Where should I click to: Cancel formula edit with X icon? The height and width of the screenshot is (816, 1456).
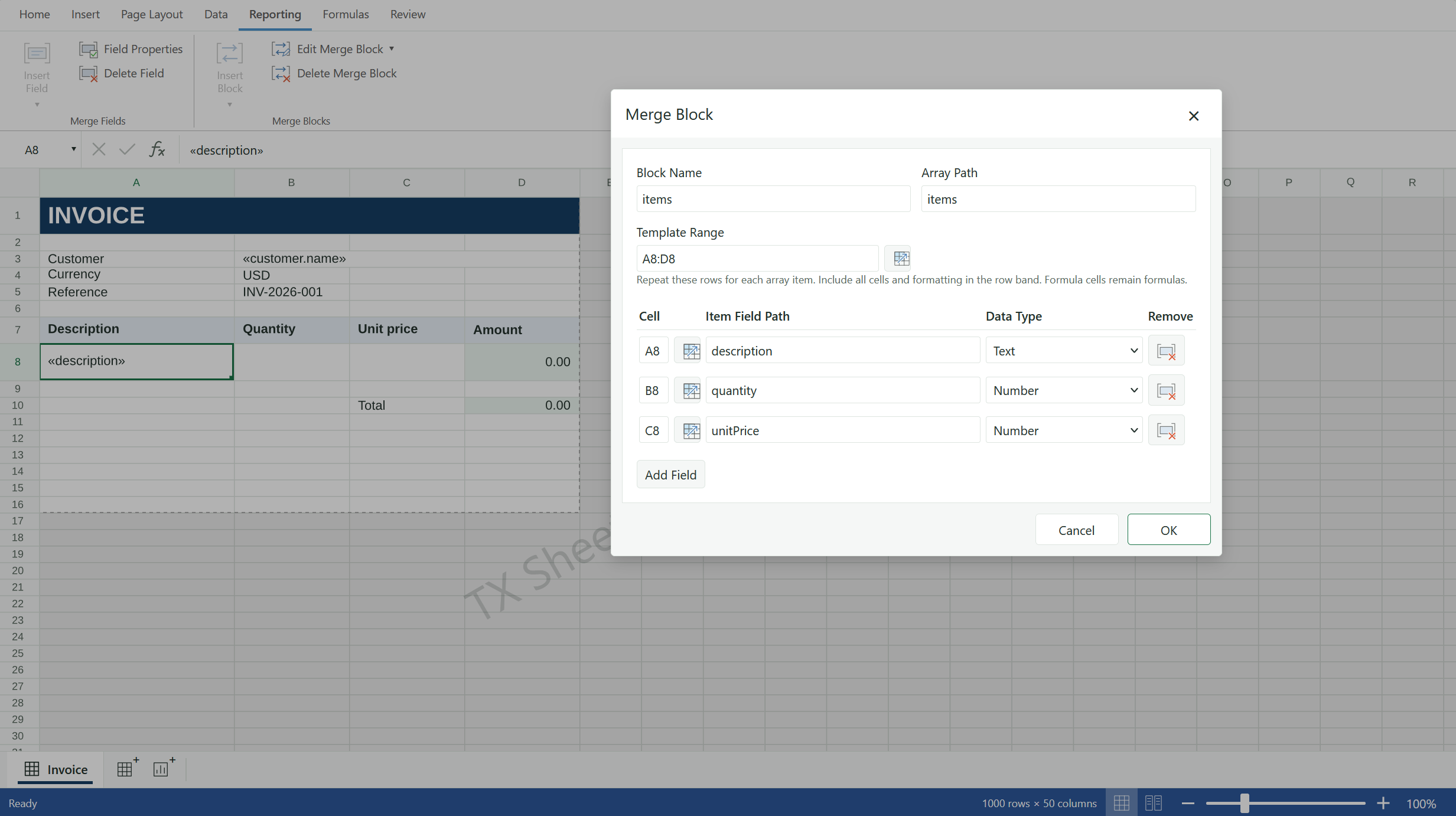(99, 149)
